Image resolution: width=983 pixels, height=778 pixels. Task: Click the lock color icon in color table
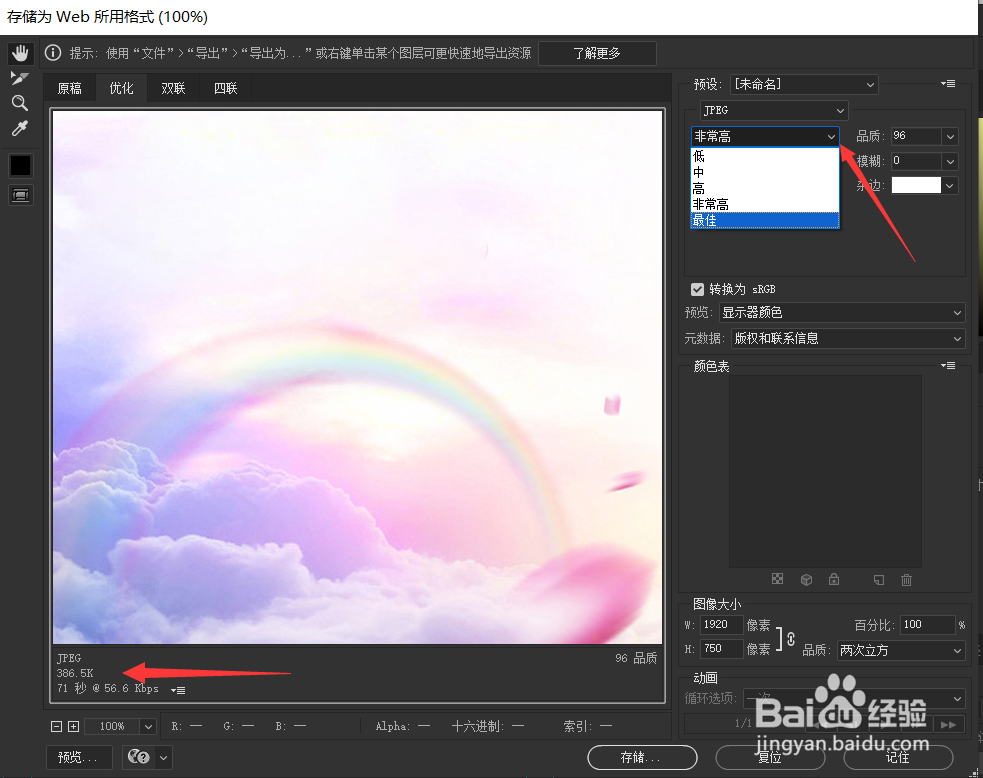coord(836,579)
